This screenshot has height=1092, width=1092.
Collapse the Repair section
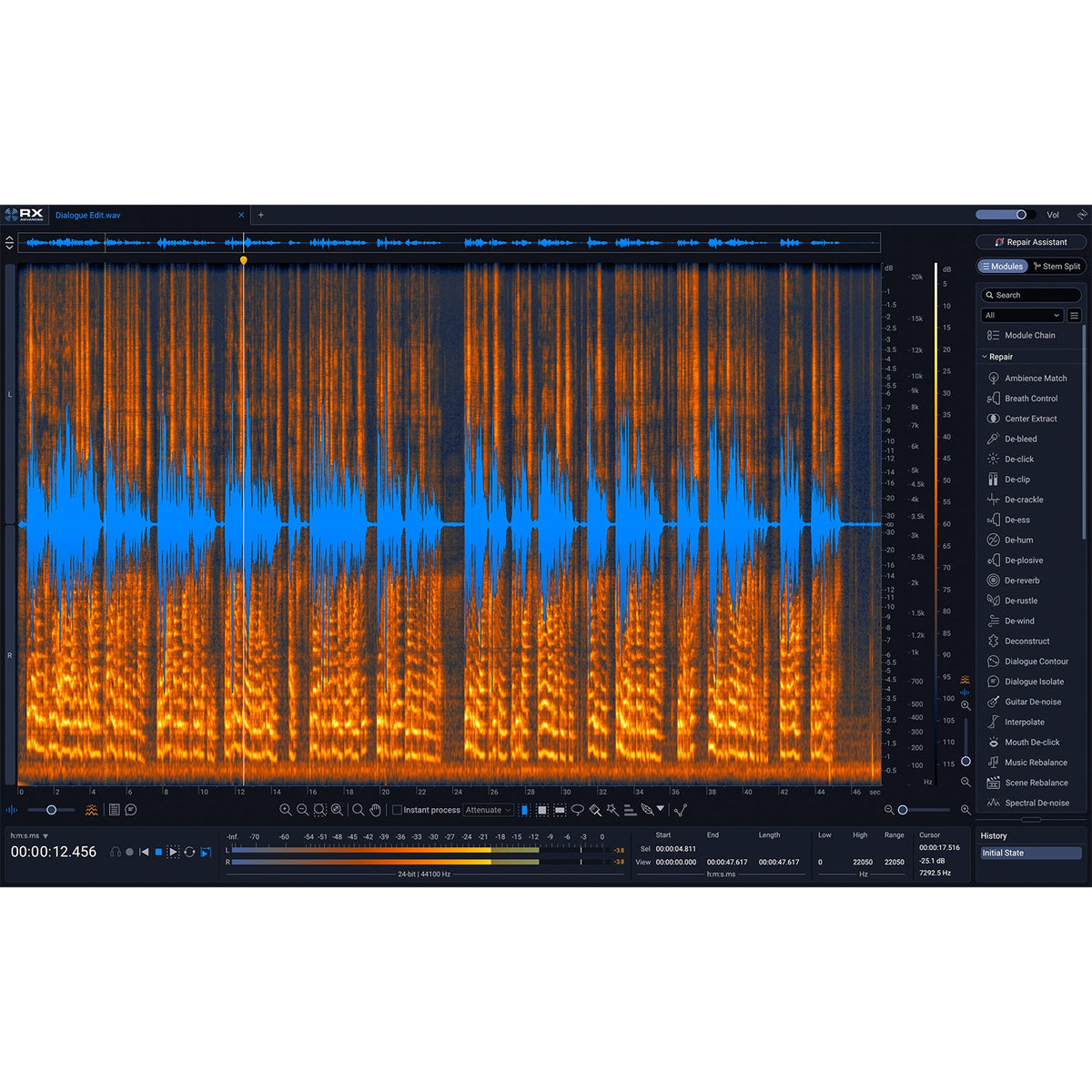point(985,357)
